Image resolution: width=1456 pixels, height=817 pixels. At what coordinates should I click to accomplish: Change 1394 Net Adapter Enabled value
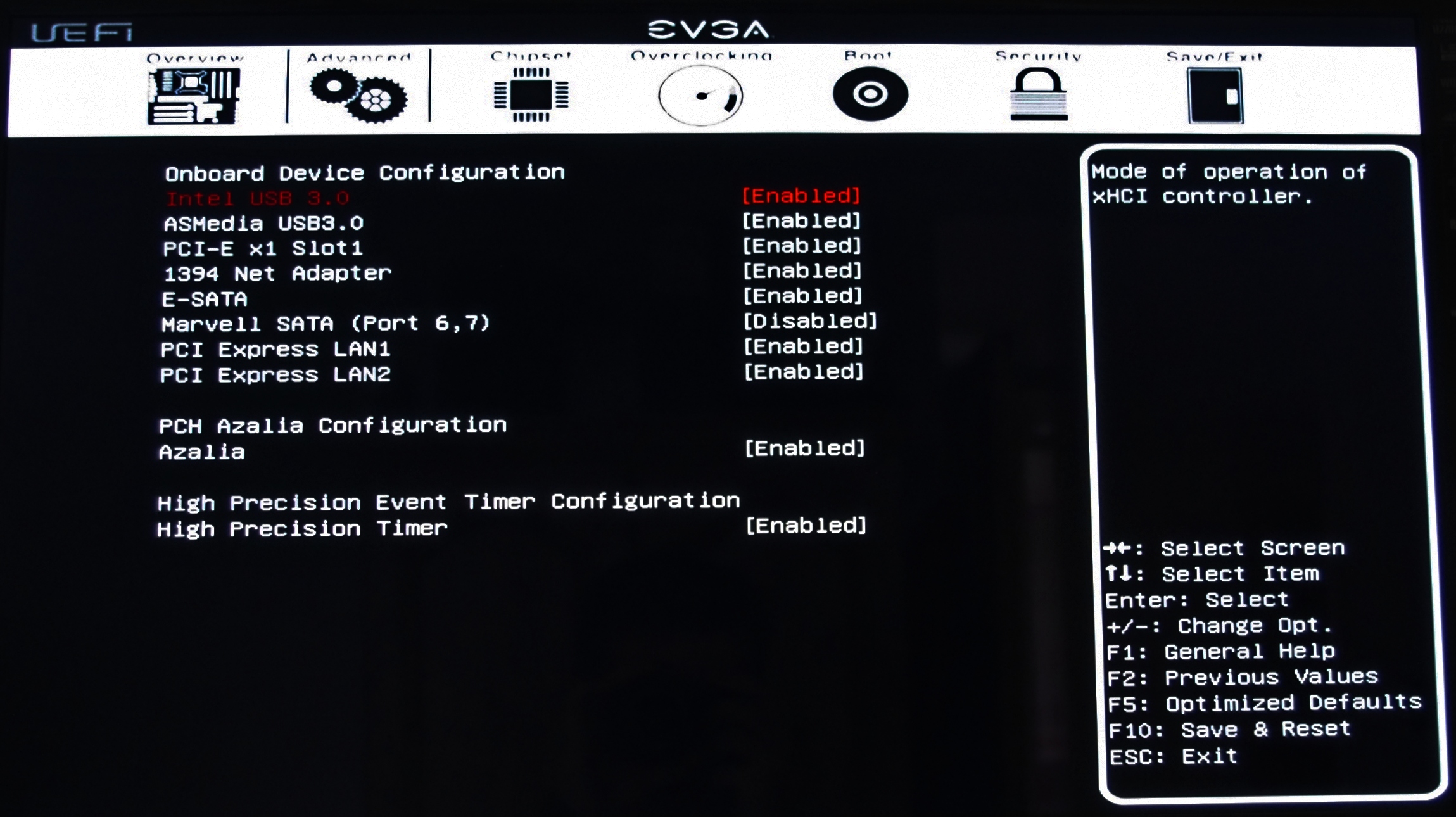802,271
